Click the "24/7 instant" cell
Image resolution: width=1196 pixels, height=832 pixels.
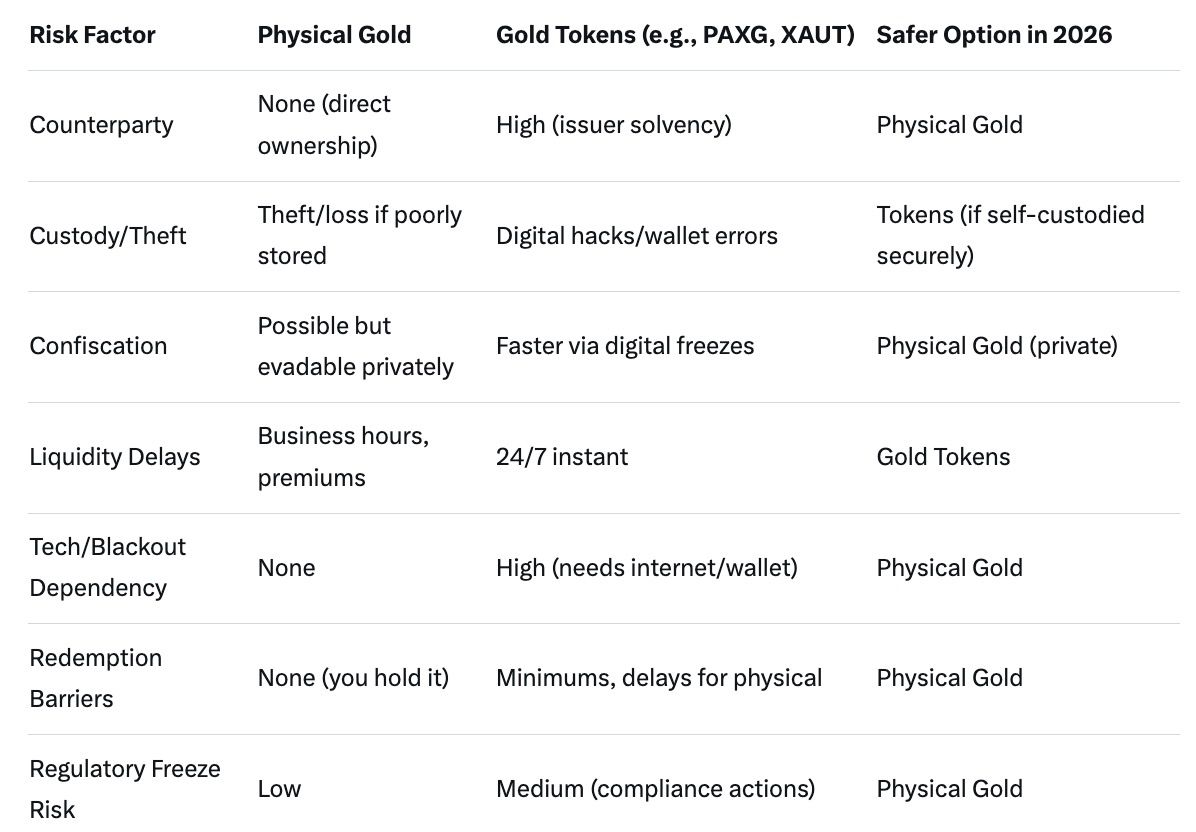(x=562, y=457)
